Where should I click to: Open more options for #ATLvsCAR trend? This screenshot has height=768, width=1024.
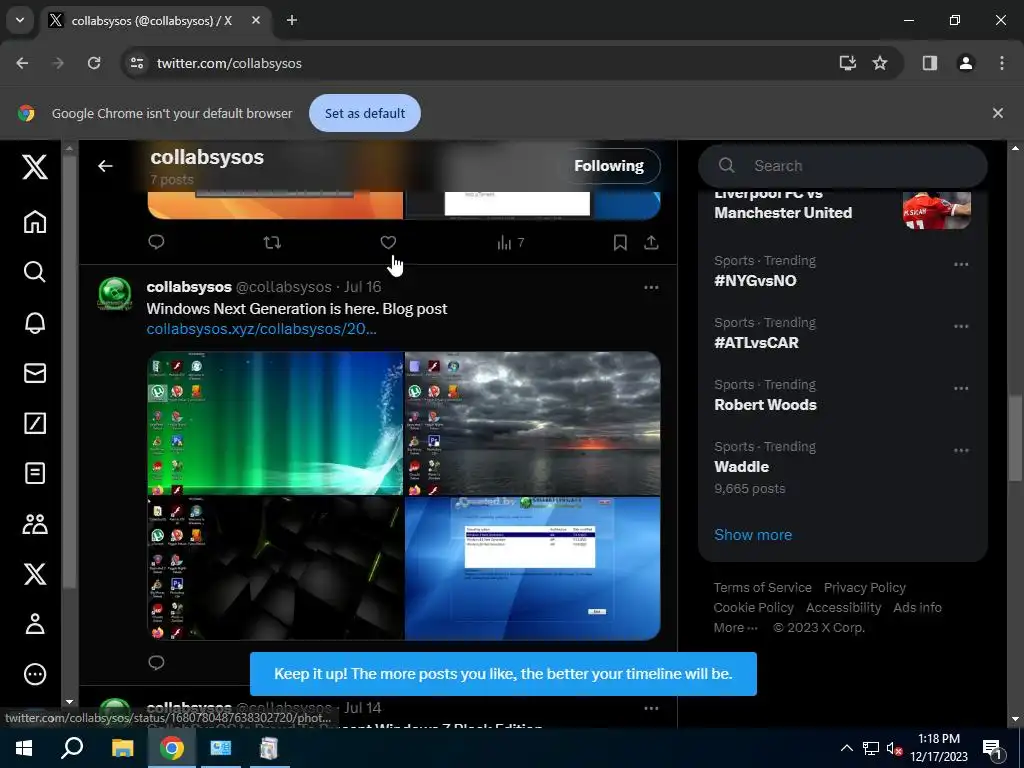click(x=961, y=327)
